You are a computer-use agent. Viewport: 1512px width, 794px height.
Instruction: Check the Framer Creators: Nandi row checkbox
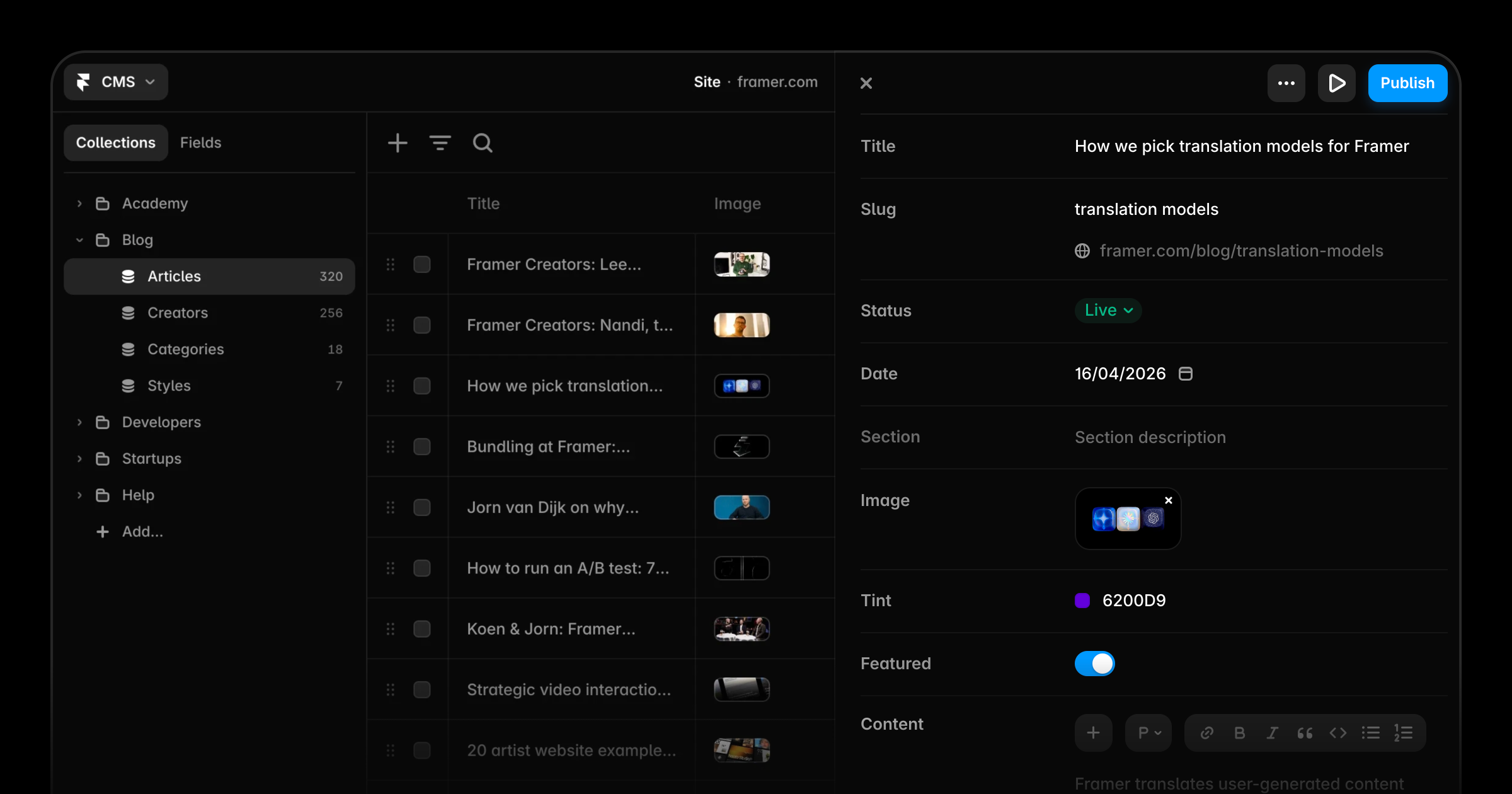tap(422, 325)
